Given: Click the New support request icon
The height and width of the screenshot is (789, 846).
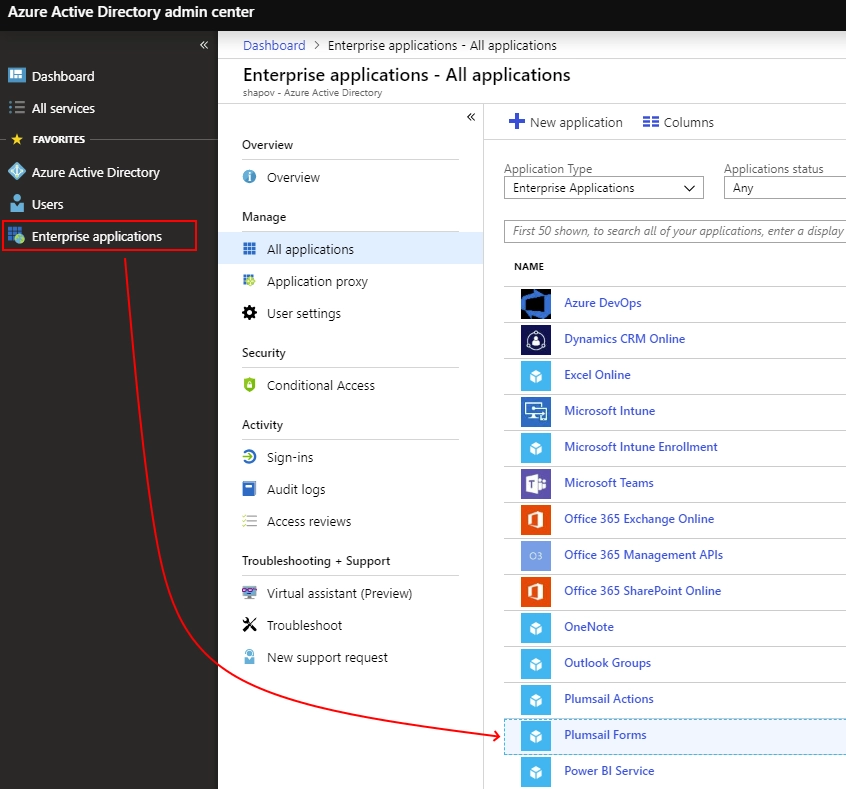Looking at the screenshot, I should pyautogui.click(x=249, y=657).
